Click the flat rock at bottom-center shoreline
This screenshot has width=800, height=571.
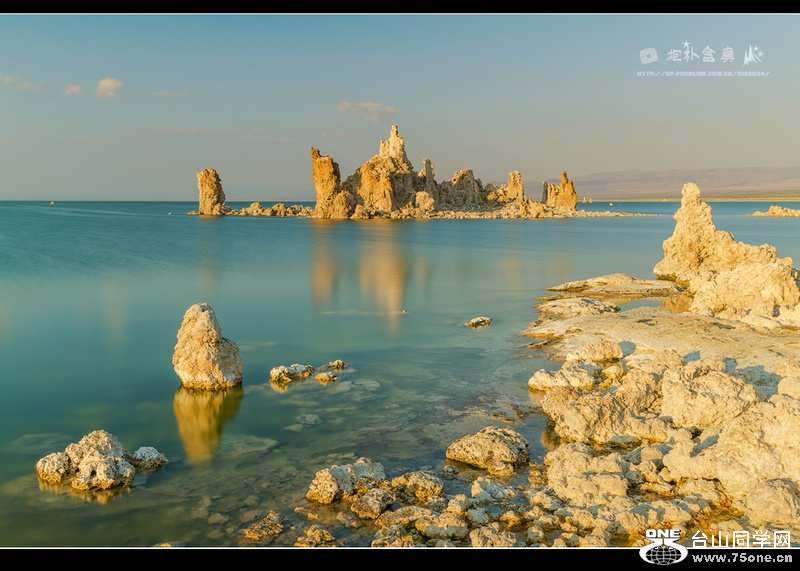488,448
